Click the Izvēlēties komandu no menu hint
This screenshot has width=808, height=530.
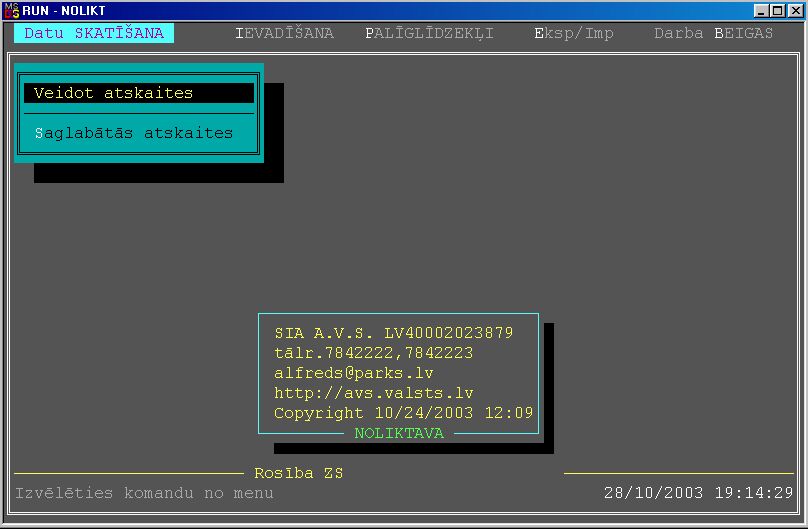[144, 493]
